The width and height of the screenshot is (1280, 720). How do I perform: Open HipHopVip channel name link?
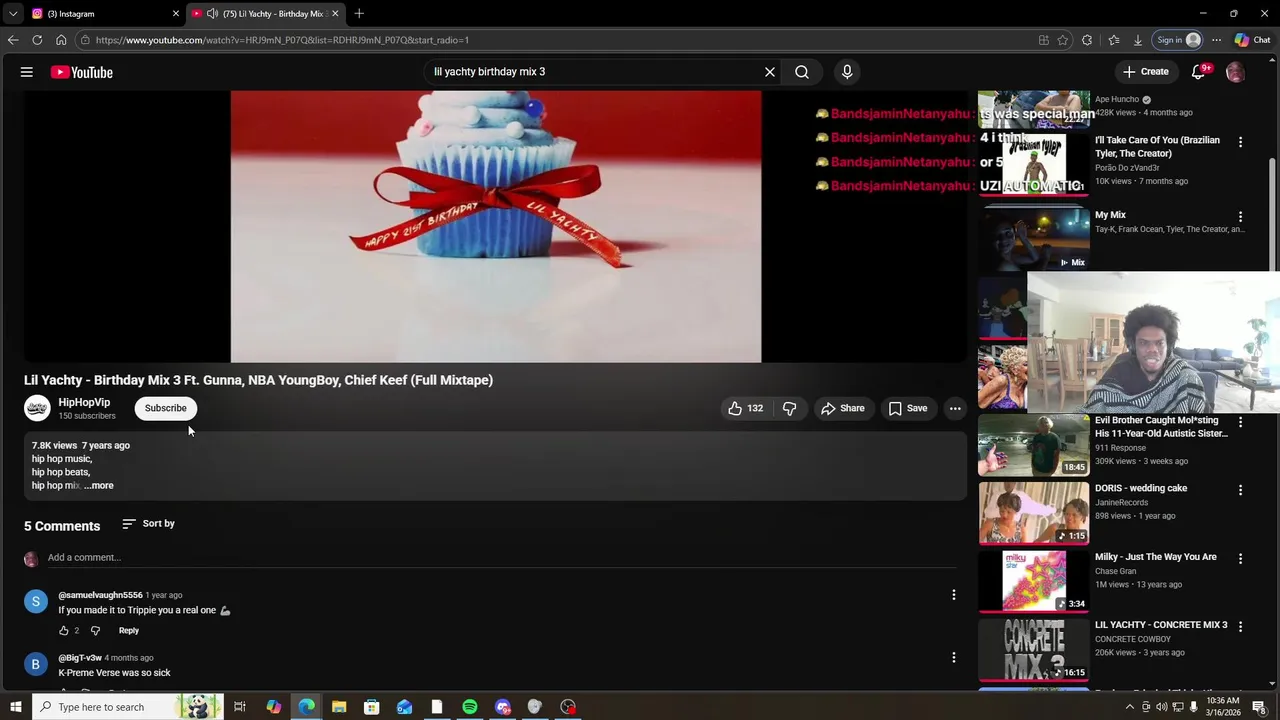click(x=84, y=402)
